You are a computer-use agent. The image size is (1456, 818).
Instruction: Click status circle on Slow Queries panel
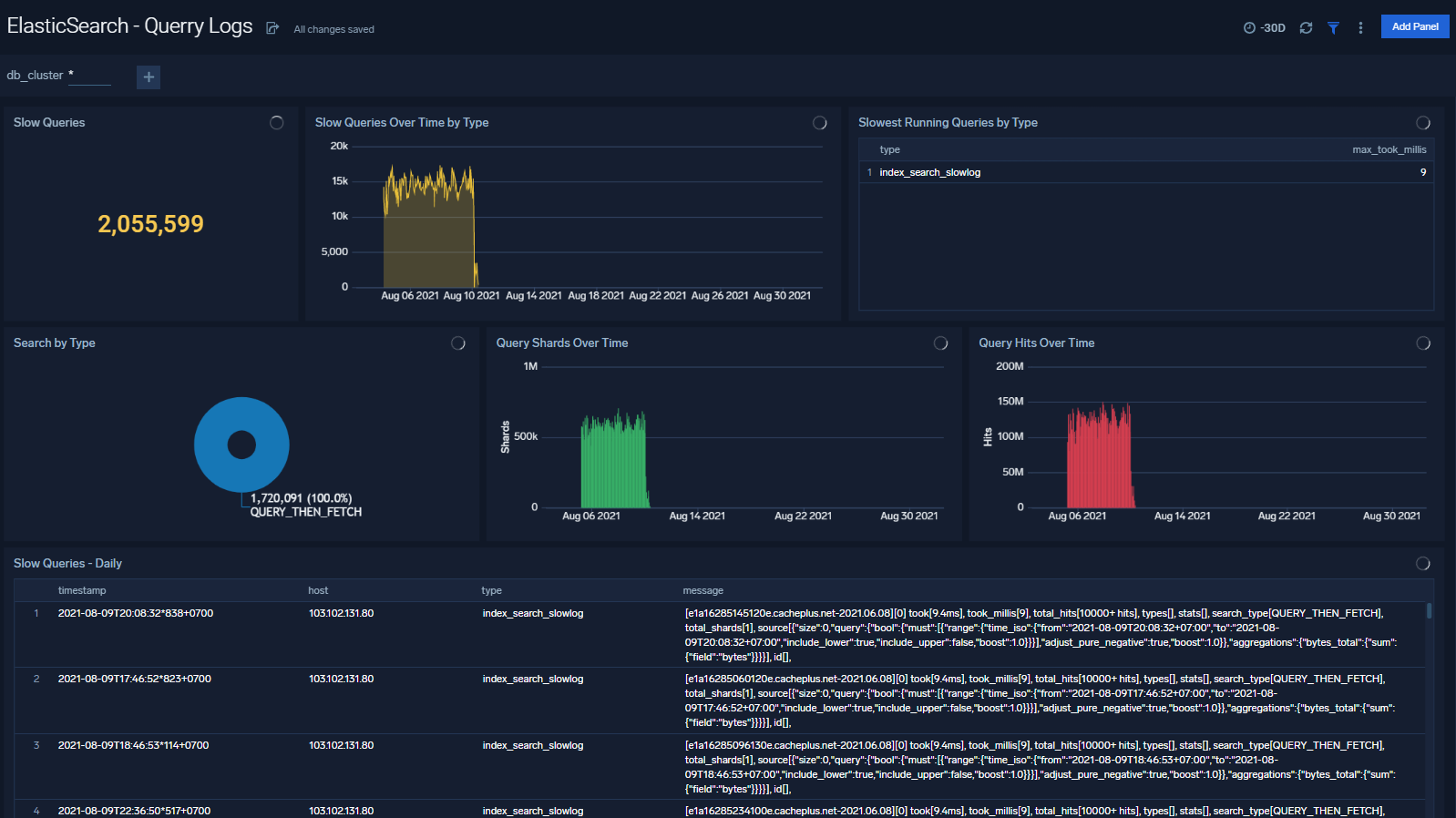[x=277, y=123]
